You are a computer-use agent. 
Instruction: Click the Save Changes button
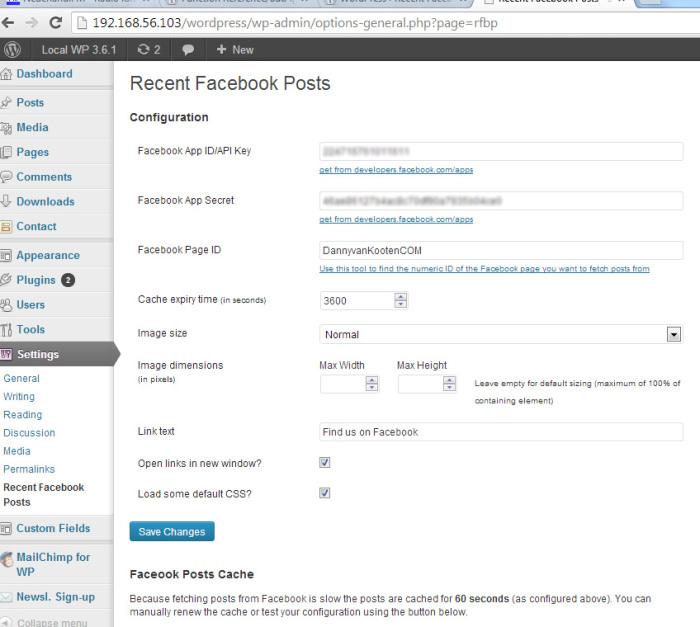tap(172, 531)
